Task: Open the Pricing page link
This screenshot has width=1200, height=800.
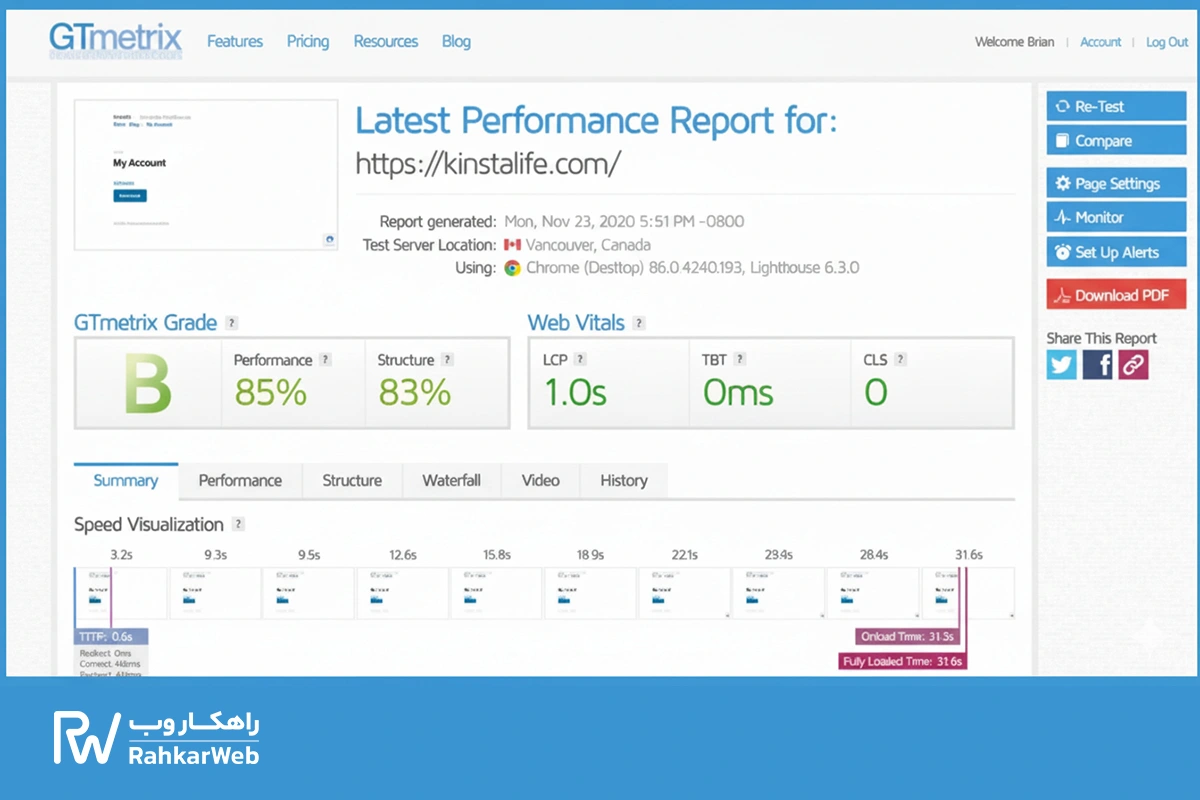Action: point(308,41)
